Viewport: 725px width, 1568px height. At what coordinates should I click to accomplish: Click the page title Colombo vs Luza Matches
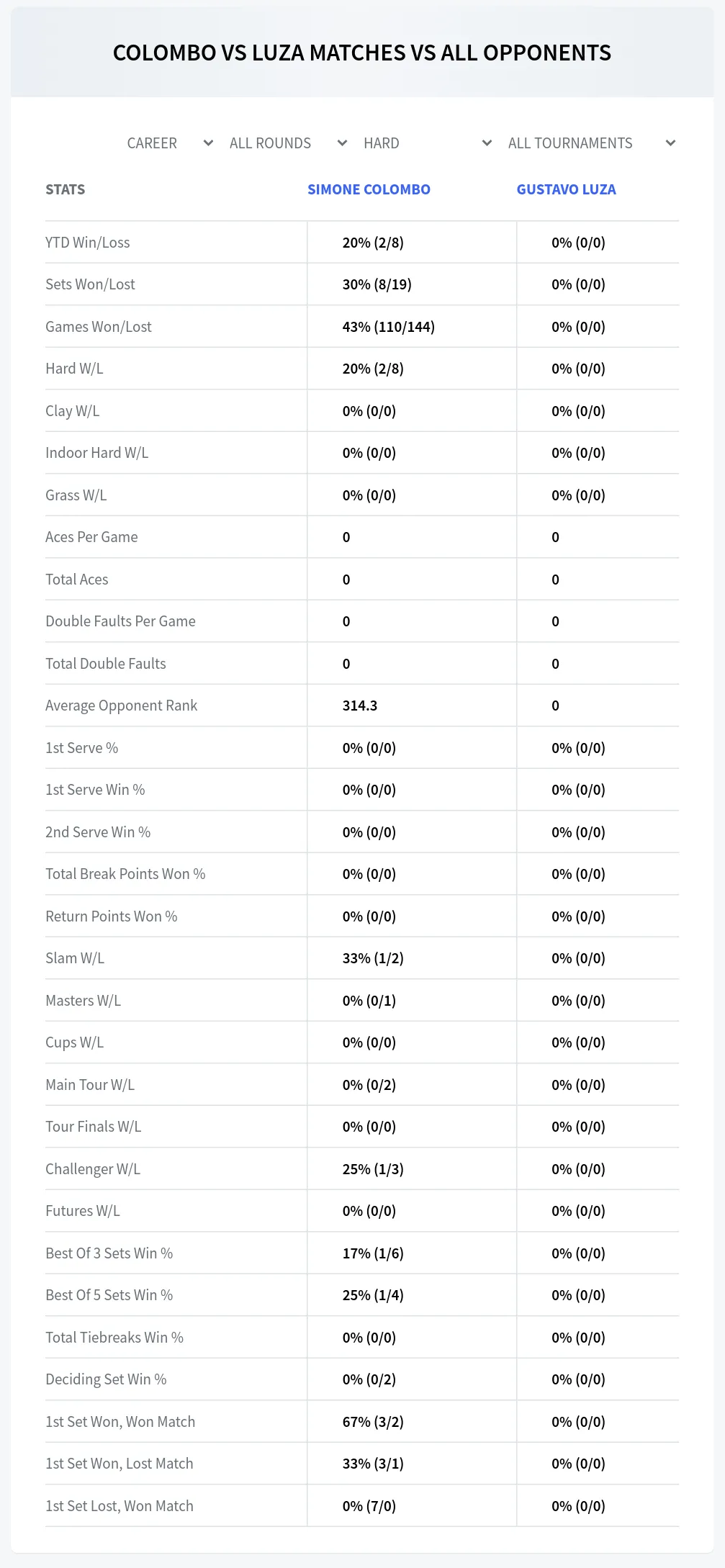362,53
